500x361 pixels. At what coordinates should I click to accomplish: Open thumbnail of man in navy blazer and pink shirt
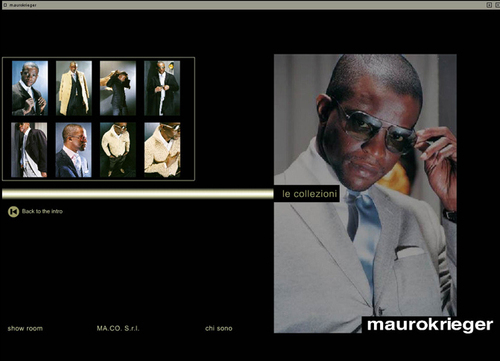(x=73, y=150)
